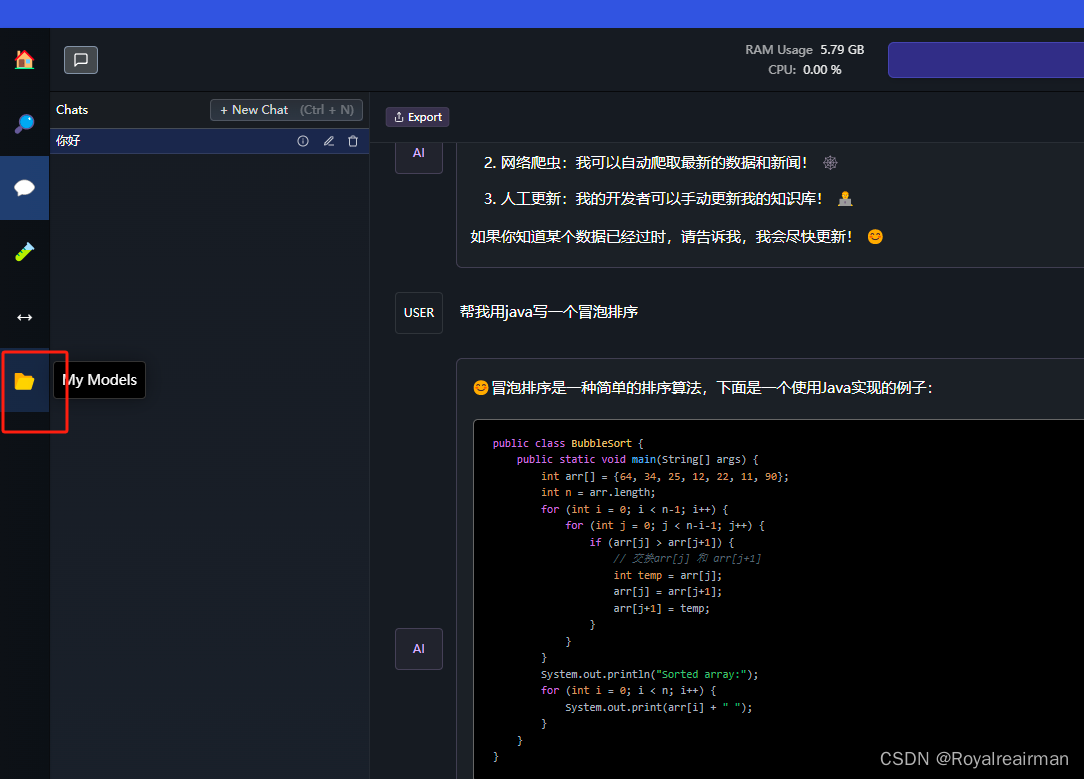Open the Search magnifier icon
The image size is (1084, 779).
click(24, 124)
